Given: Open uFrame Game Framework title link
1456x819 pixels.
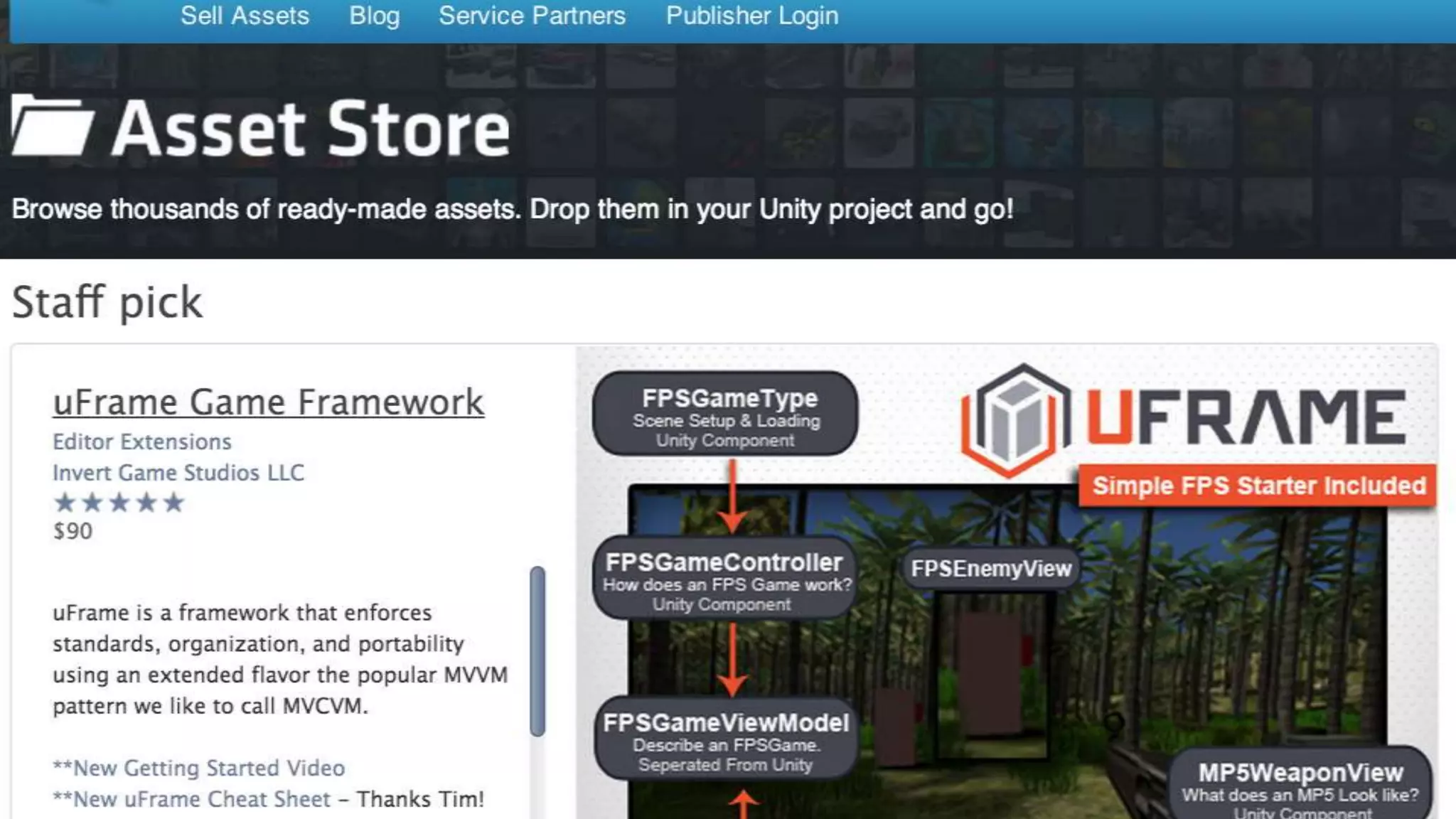Looking at the screenshot, I should (268, 402).
